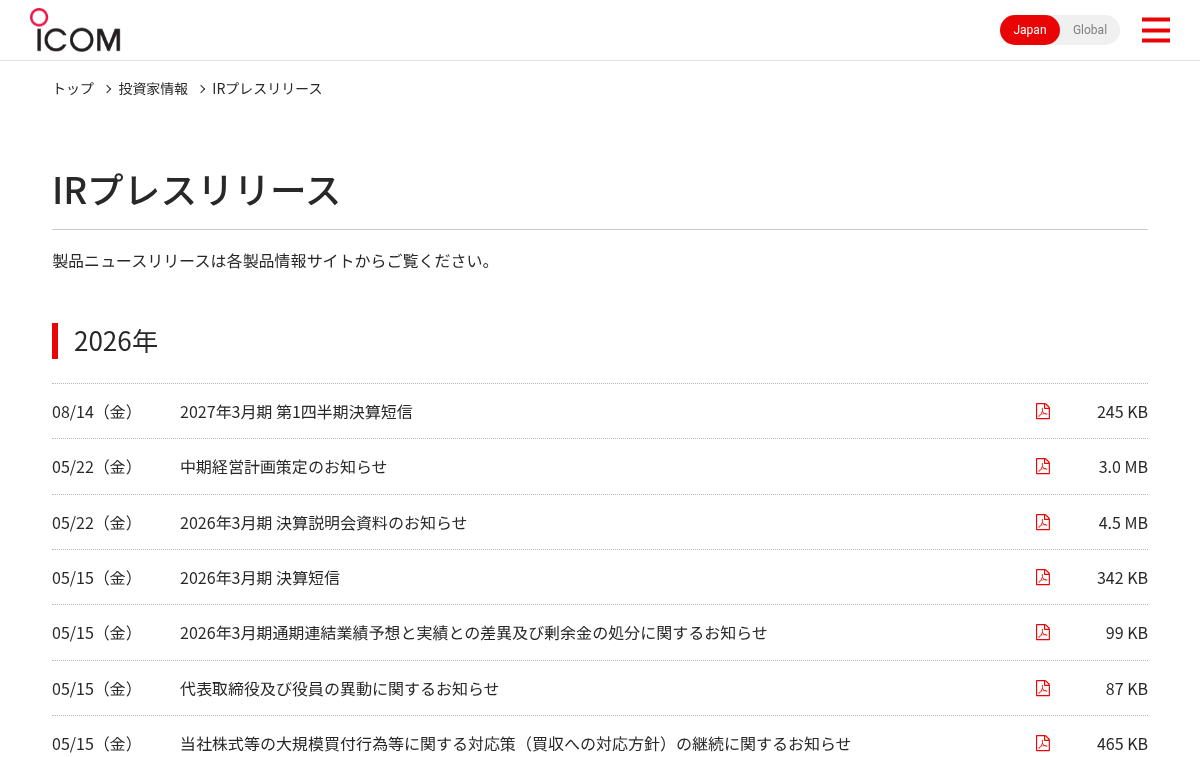The width and height of the screenshot is (1200, 757).
Task: Open PDF icon for 2027年3月期 第1四半期決算短信
Action: coord(1043,411)
